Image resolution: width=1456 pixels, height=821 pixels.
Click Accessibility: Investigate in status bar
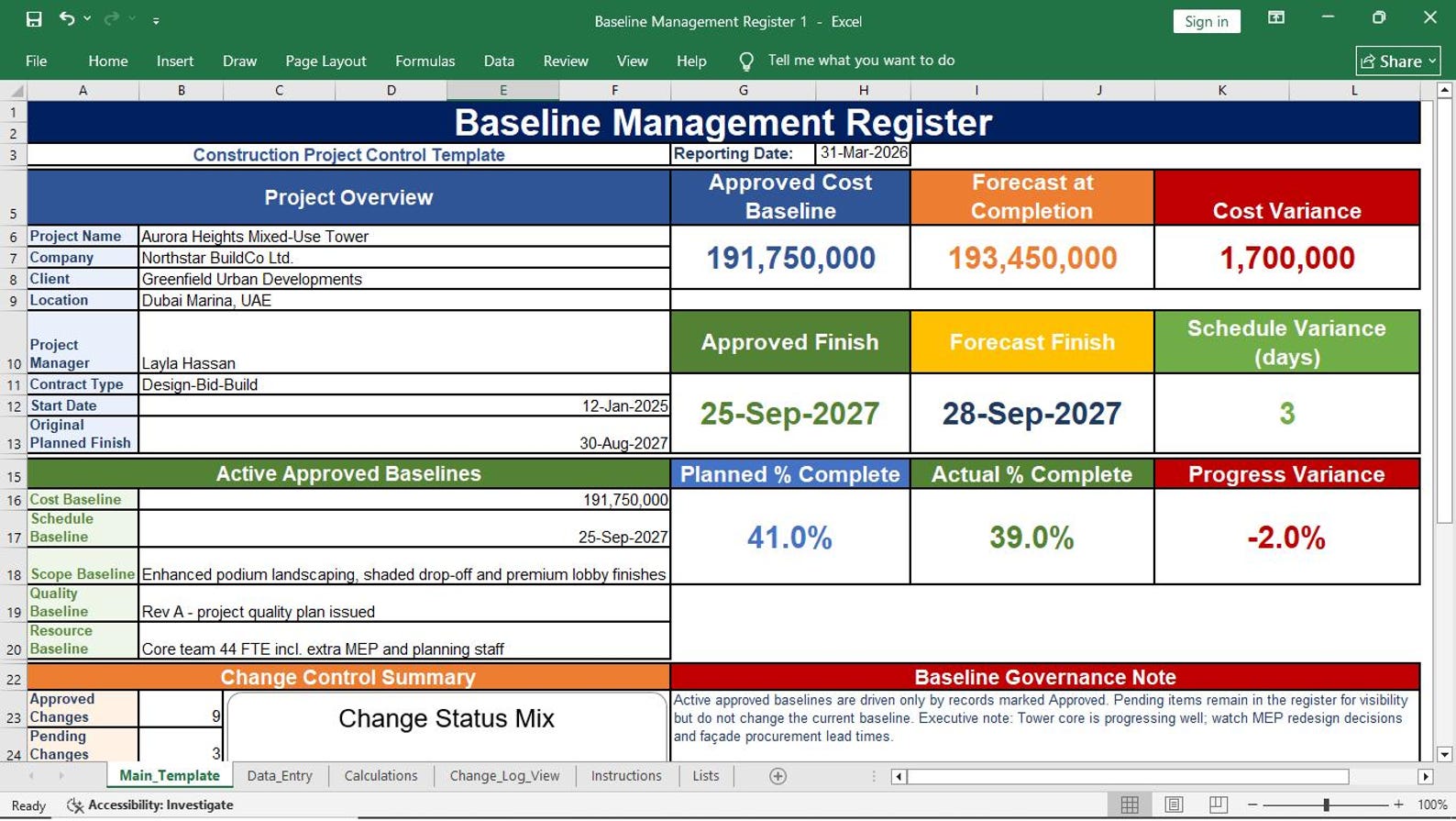tap(150, 805)
